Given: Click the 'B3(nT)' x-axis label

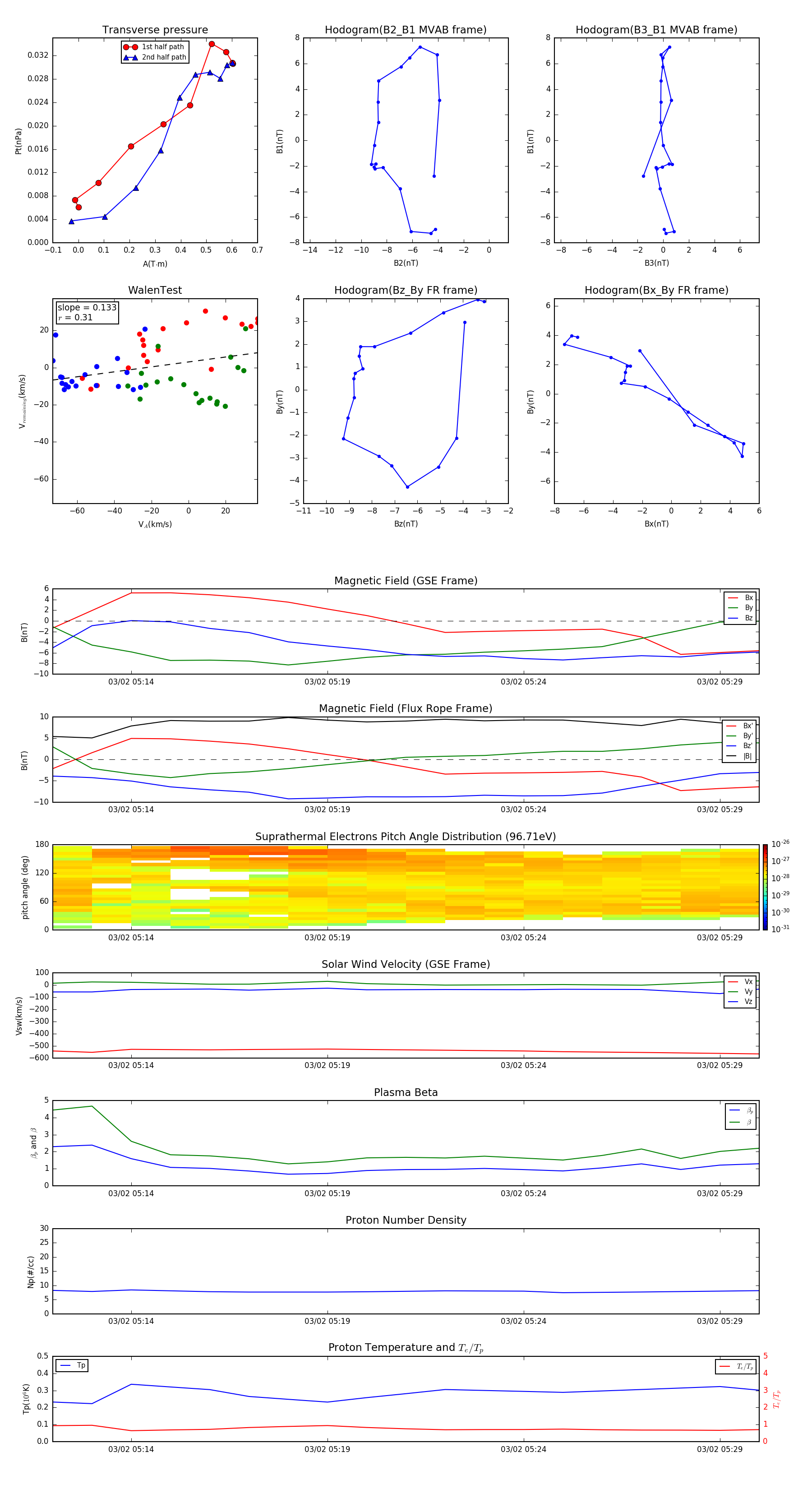Looking at the screenshot, I should point(656,263).
